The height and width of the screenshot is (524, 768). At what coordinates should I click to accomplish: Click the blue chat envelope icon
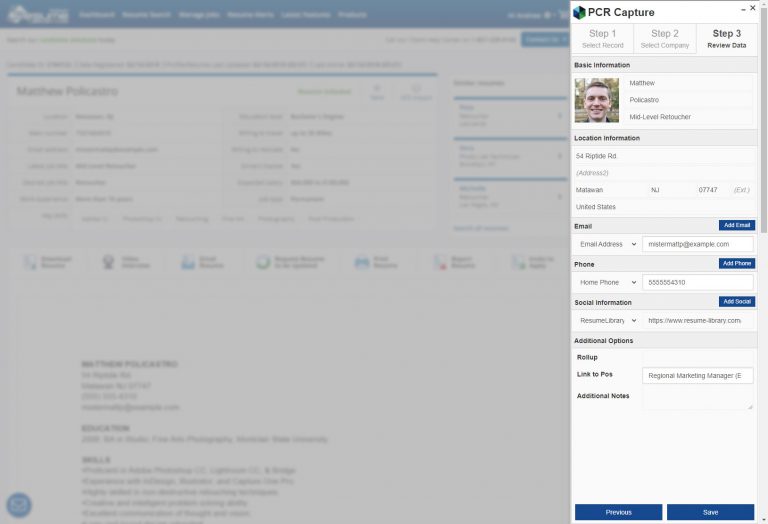19,505
